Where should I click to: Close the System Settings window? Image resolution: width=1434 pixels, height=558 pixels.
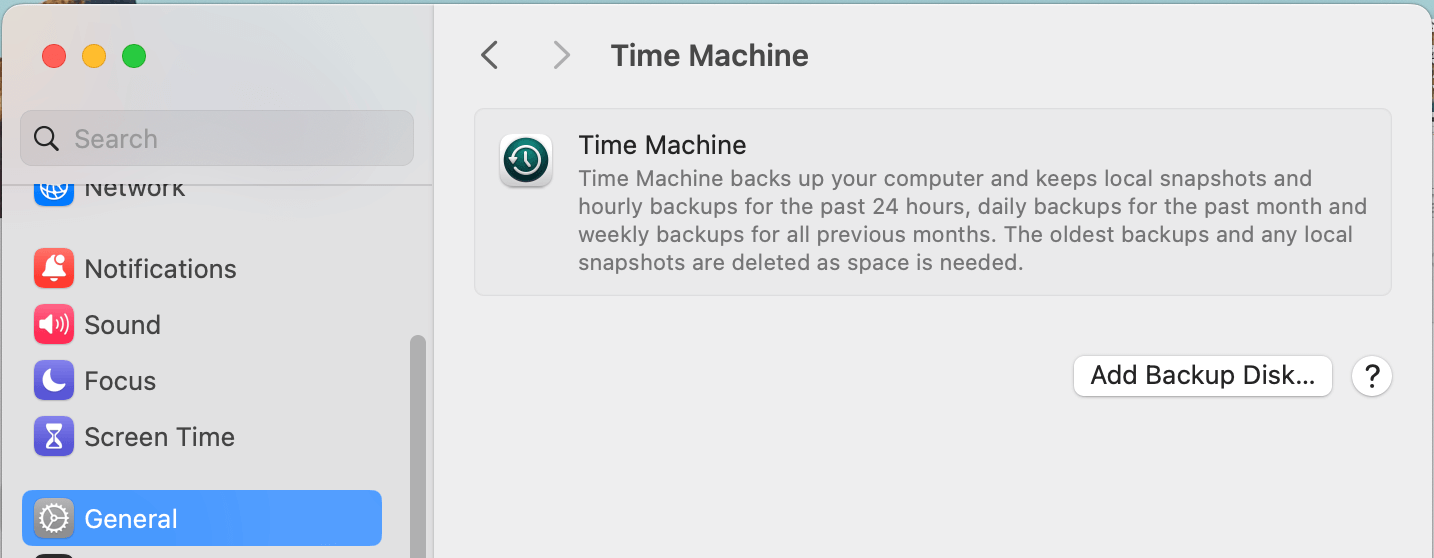54,56
